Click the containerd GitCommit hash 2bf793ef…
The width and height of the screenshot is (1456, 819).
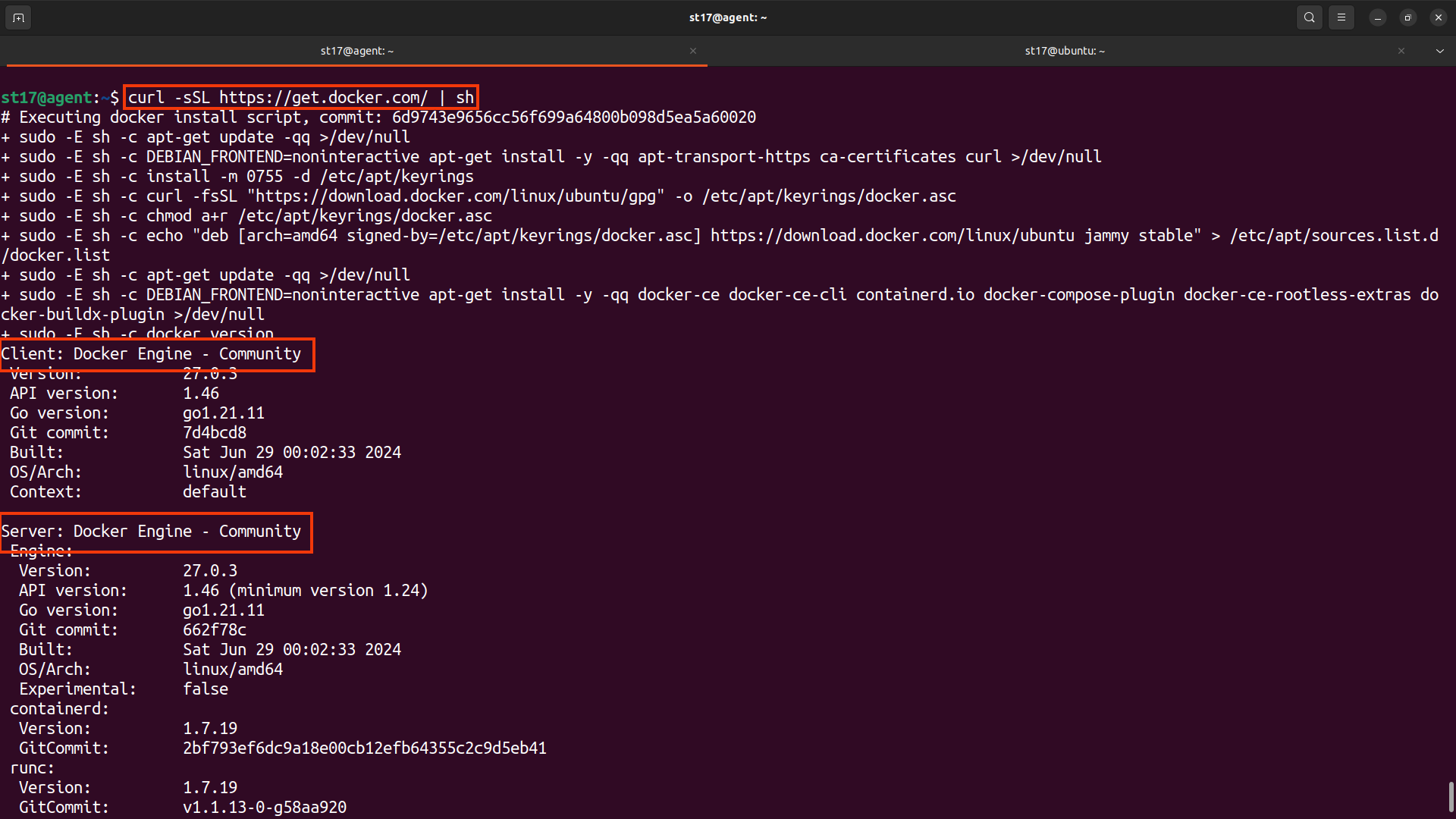(365, 748)
